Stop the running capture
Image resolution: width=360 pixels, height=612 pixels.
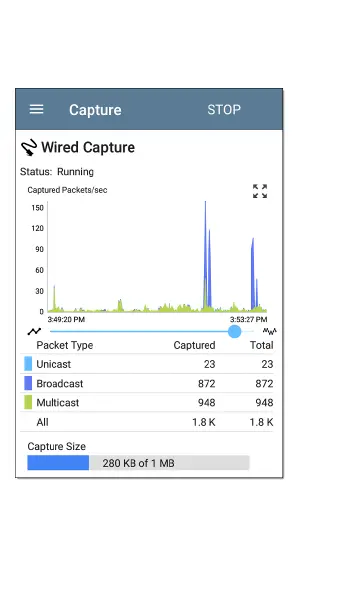coord(224,110)
